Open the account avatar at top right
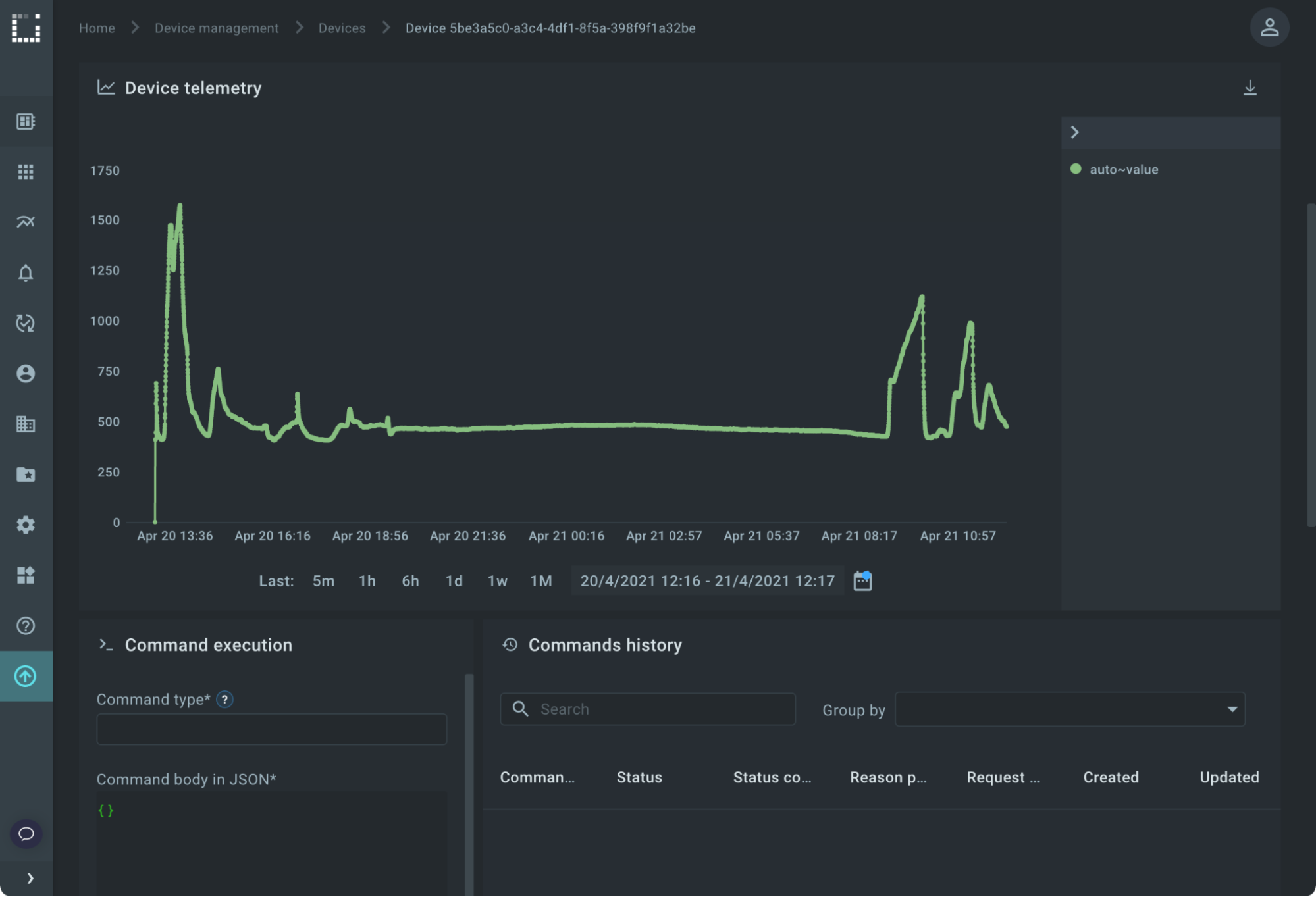The width and height of the screenshot is (1316, 897). pyautogui.click(x=1270, y=27)
